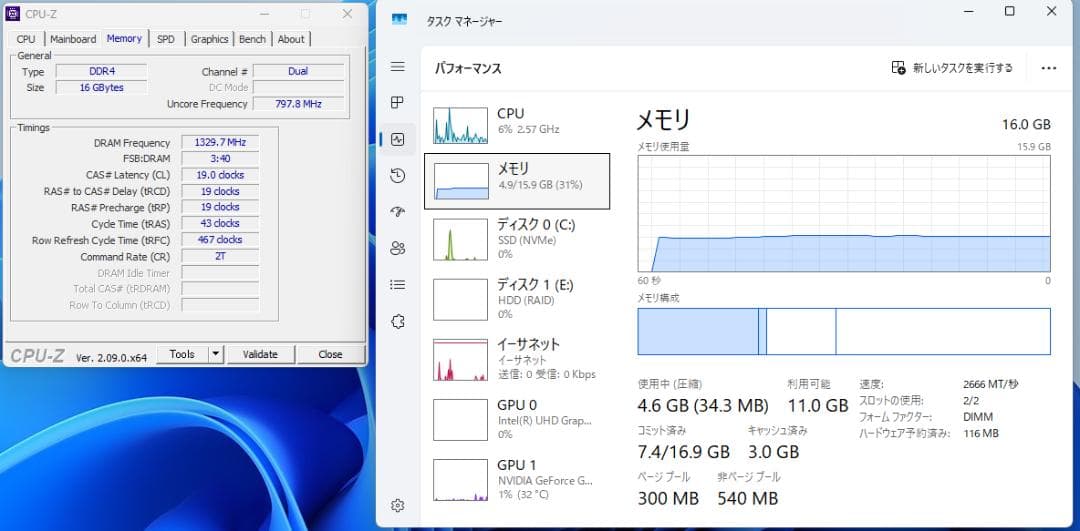Click the run new task icon
This screenshot has height=531, width=1080.
[898, 67]
